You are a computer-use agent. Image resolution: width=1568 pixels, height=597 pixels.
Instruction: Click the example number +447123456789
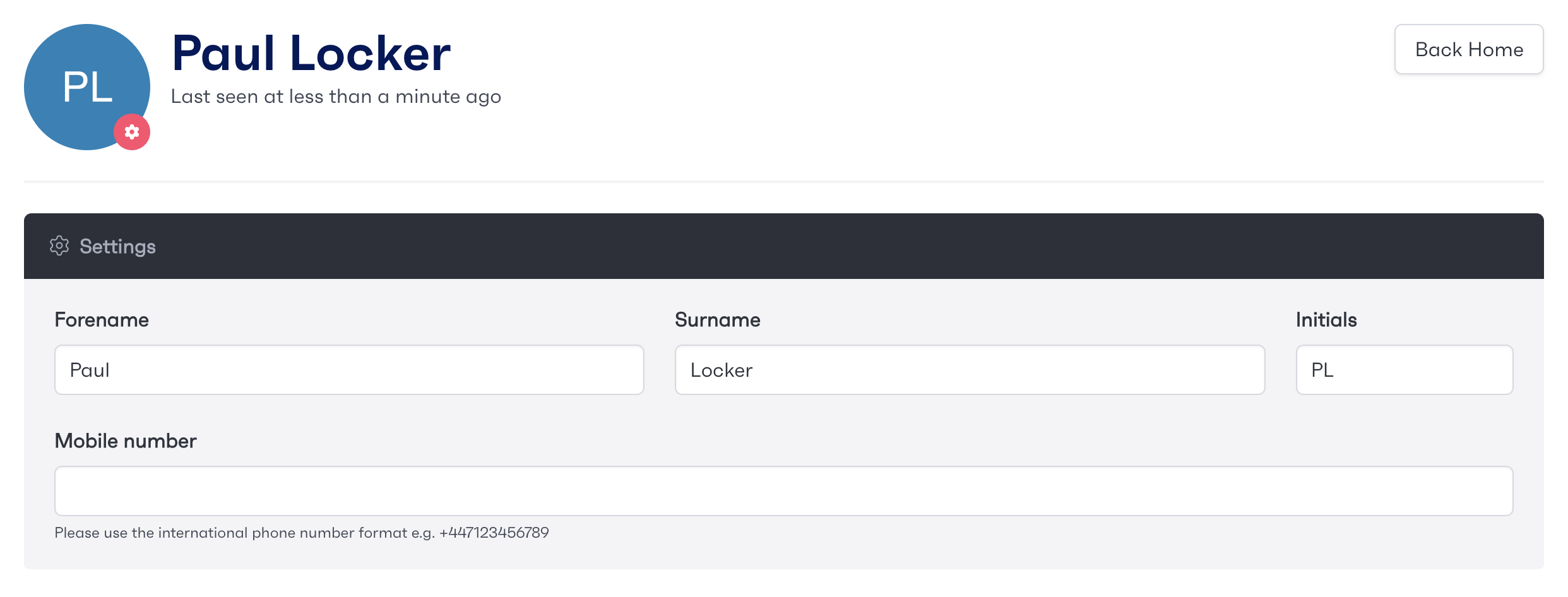[494, 533]
